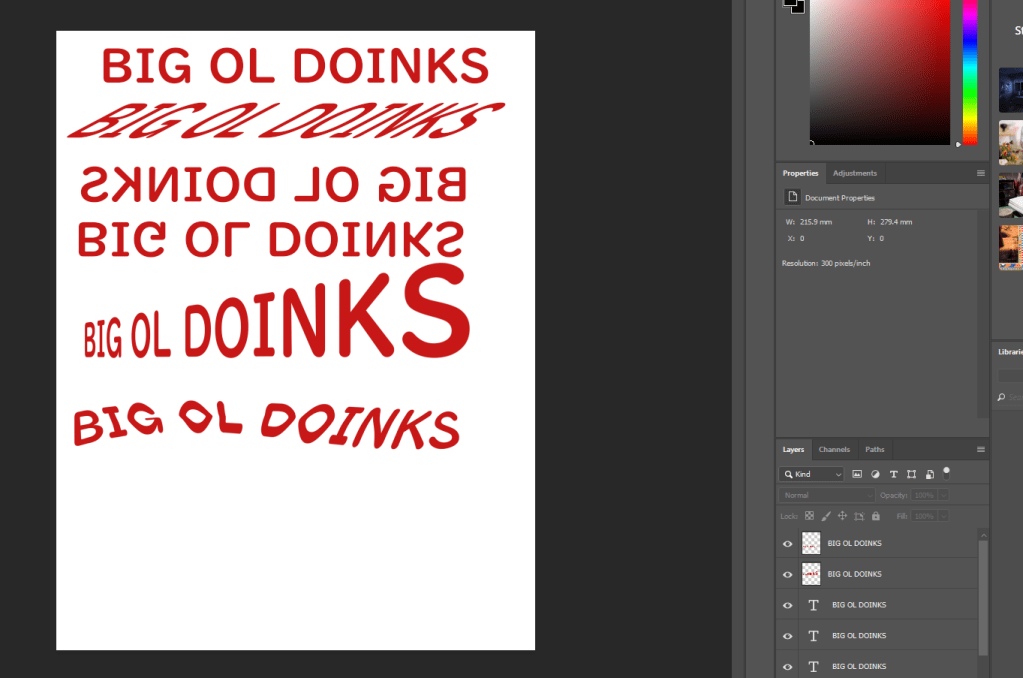Click the smart object filter icon

click(x=929, y=474)
